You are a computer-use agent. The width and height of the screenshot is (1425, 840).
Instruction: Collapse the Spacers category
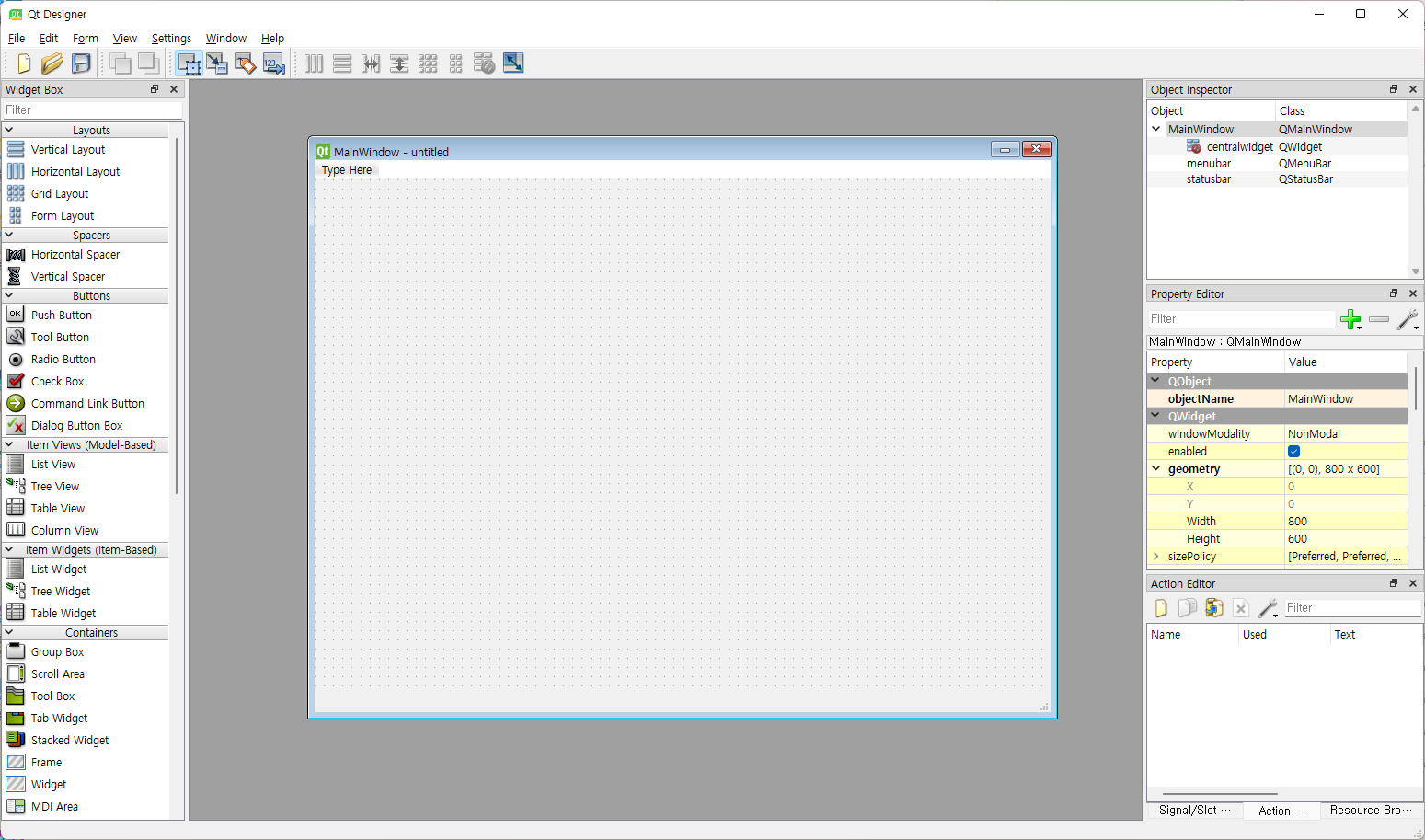(9, 235)
